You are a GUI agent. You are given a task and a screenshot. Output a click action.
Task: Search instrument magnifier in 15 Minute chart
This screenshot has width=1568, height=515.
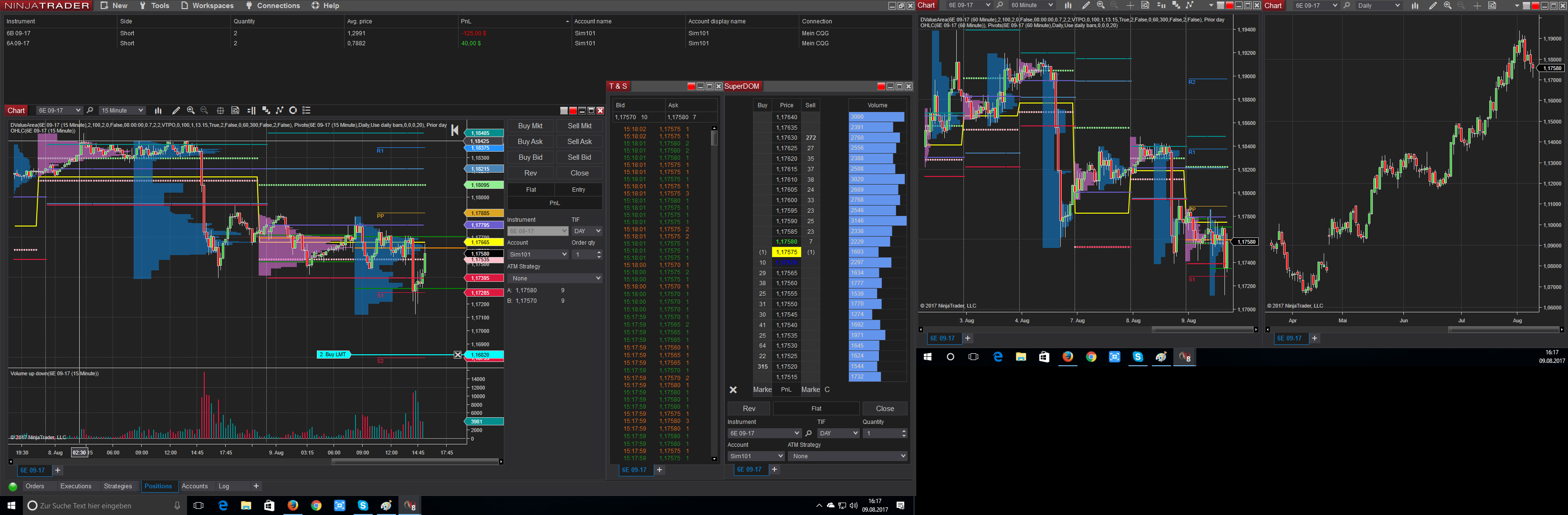pyautogui.click(x=90, y=111)
